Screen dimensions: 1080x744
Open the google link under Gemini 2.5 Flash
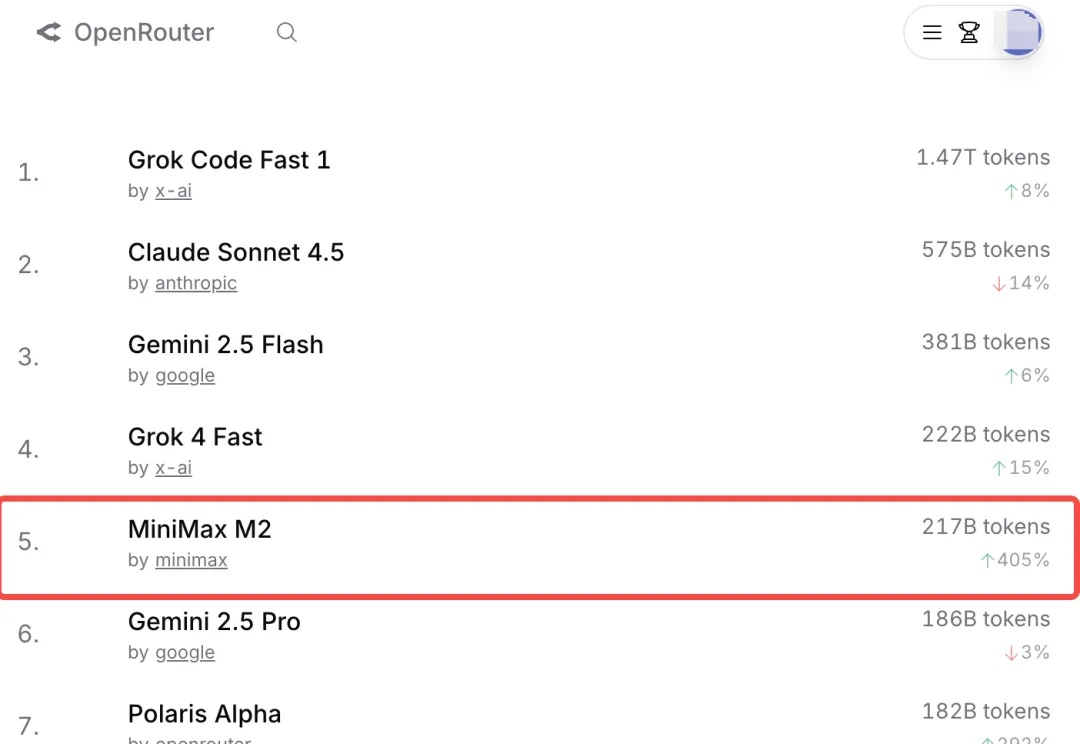pyautogui.click(x=185, y=376)
